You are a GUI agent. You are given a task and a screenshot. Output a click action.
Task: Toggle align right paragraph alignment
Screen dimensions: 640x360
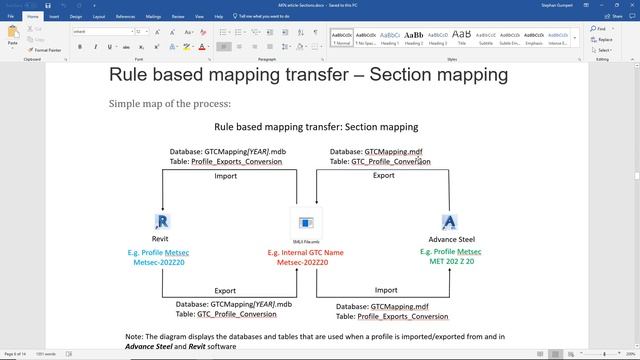(255, 47)
